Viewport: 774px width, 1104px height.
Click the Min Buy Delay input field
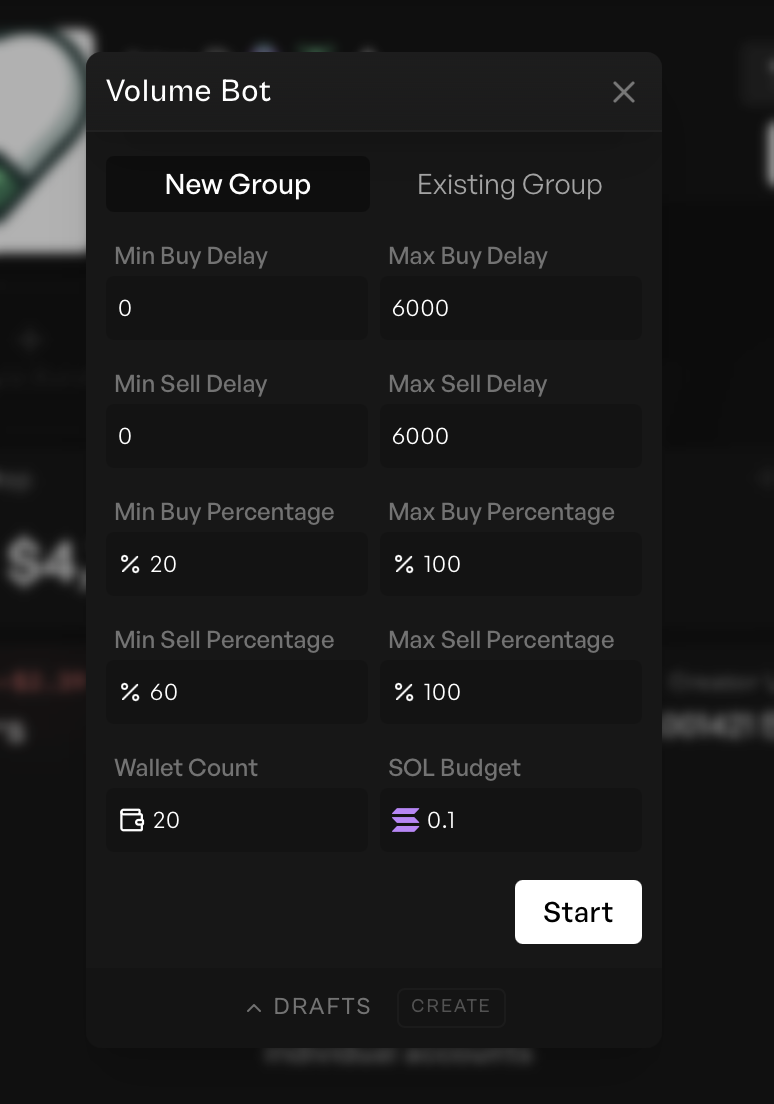coord(237,308)
